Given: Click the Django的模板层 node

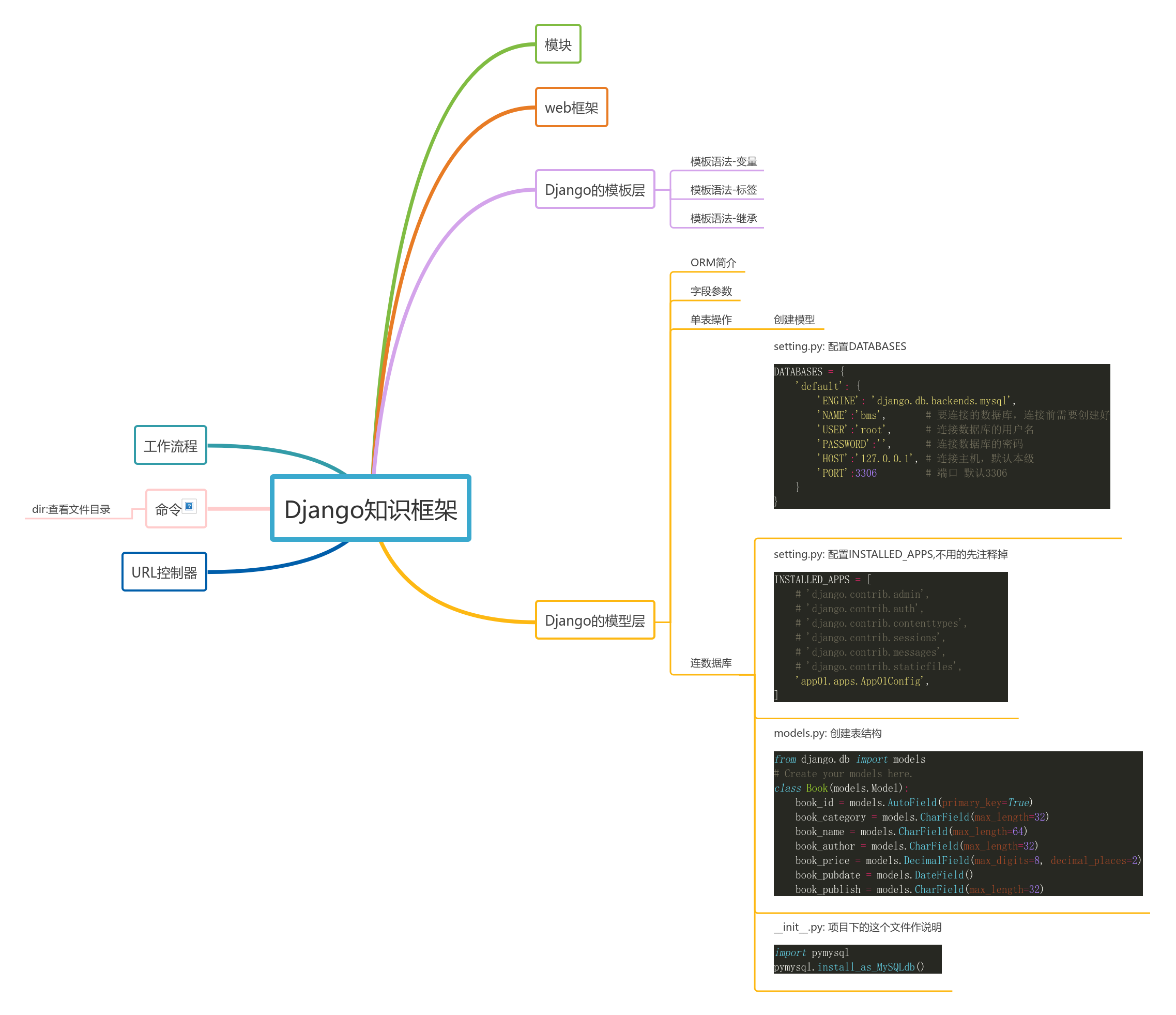Looking at the screenshot, I should pyautogui.click(x=594, y=190).
